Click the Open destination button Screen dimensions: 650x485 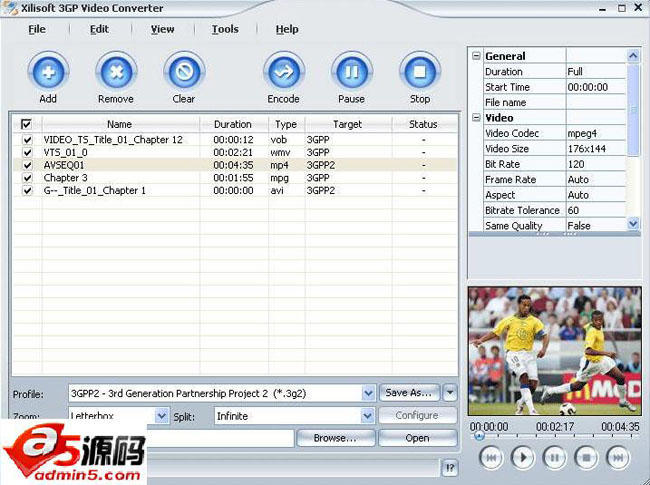point(417,438)
